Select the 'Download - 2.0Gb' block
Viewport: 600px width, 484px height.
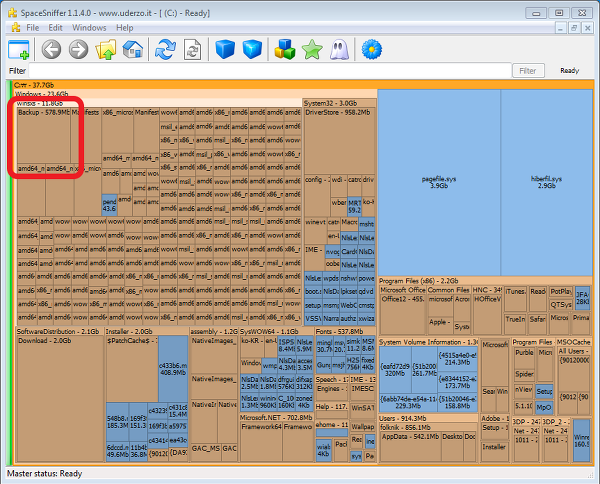click(x=60, y=399)
